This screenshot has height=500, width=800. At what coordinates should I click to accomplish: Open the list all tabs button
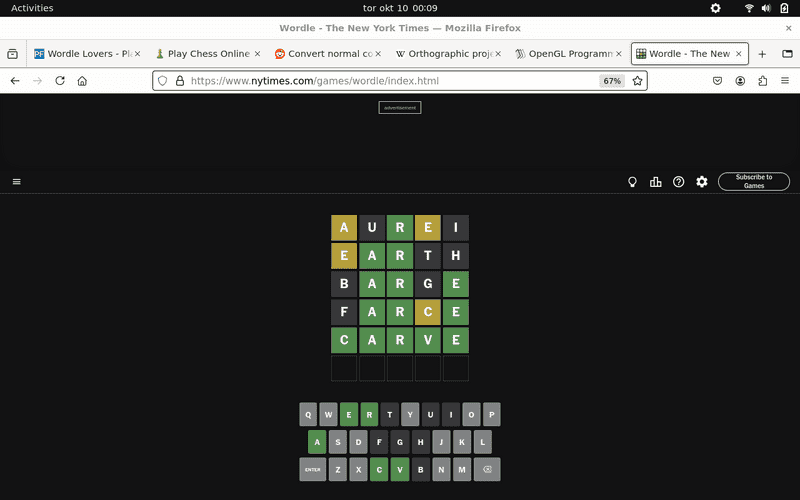787,54
